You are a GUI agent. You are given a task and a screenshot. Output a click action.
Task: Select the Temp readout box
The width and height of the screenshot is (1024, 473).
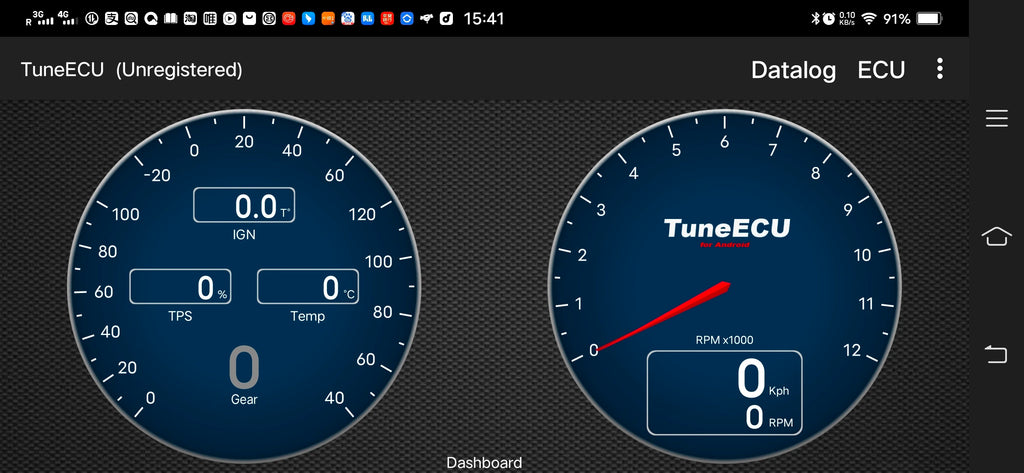(x=308, y=286)
